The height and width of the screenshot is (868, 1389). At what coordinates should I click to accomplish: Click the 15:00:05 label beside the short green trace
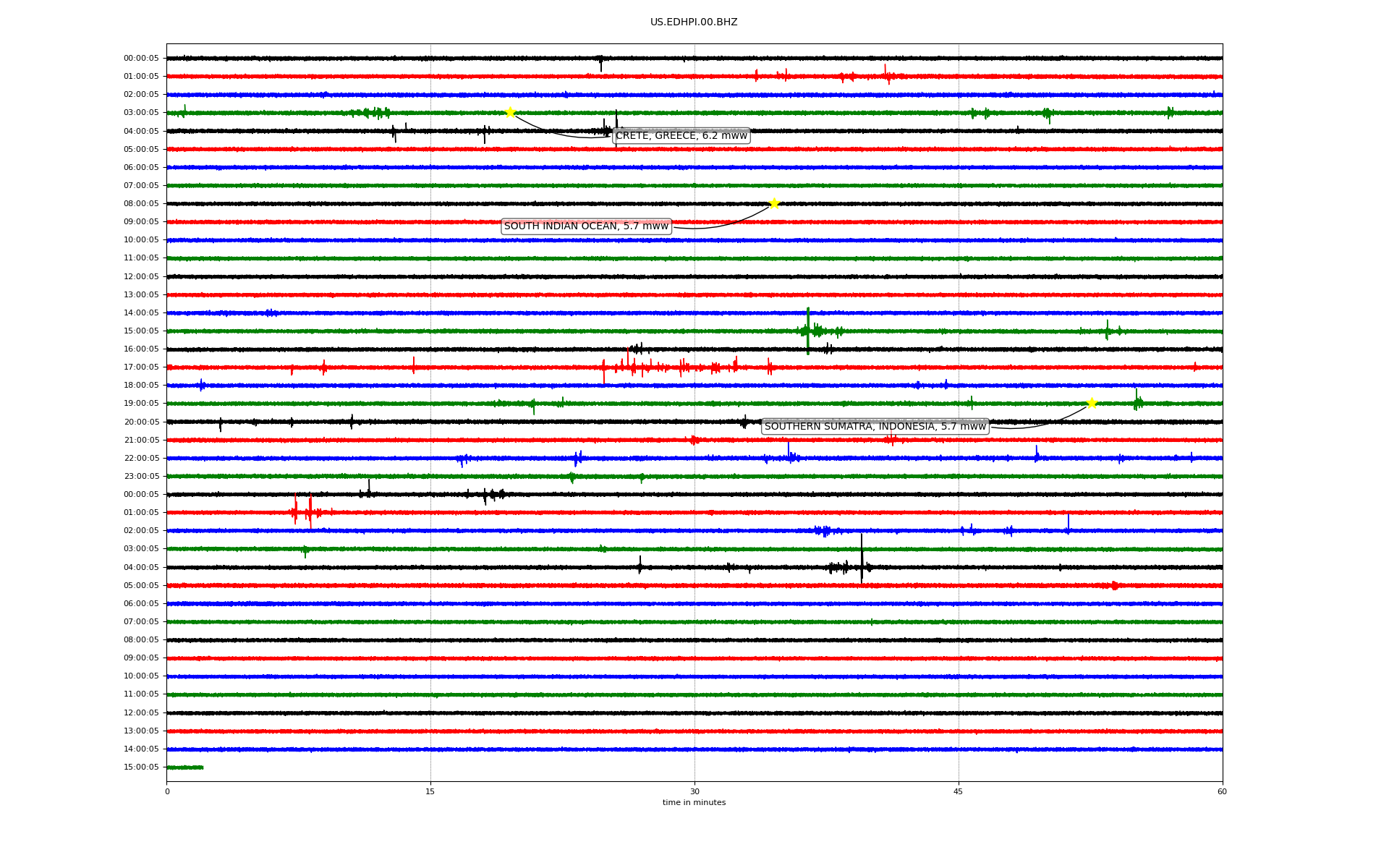coord(141,767)
